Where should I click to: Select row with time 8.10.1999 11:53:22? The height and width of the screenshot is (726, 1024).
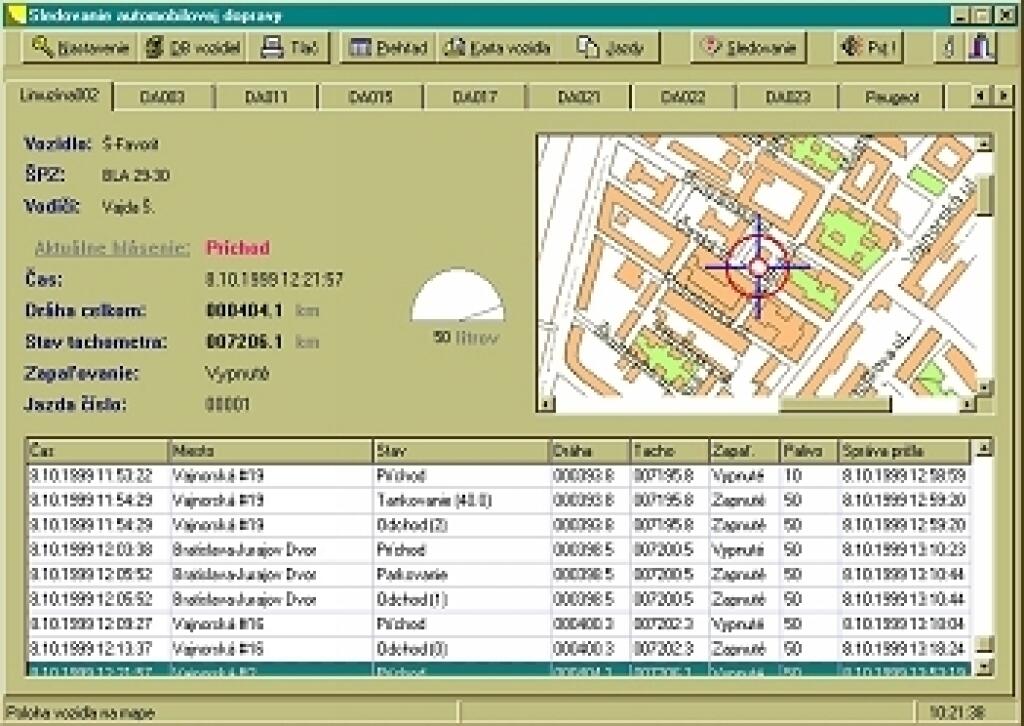click(499, 476)
